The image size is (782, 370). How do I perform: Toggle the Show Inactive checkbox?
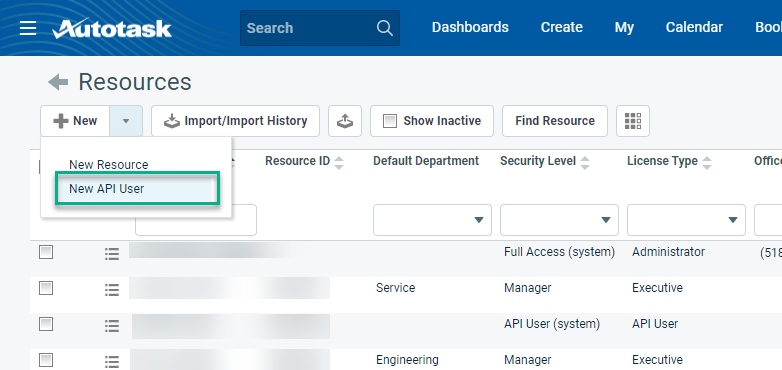click(x=390, y=121)
